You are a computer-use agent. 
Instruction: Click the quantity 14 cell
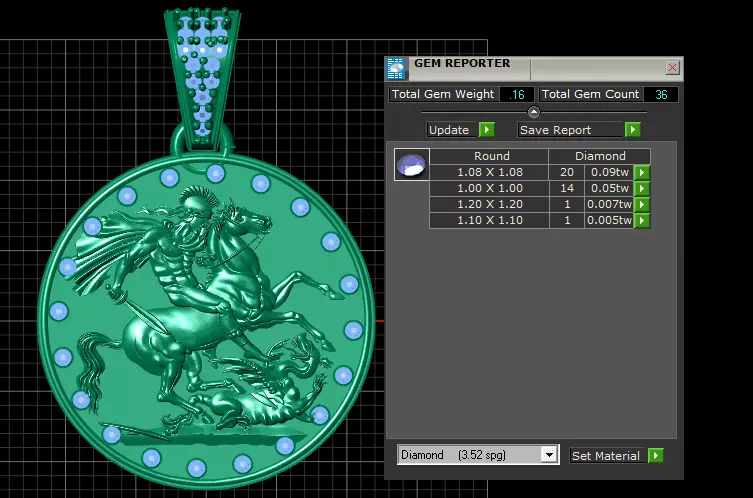(567, 188)
